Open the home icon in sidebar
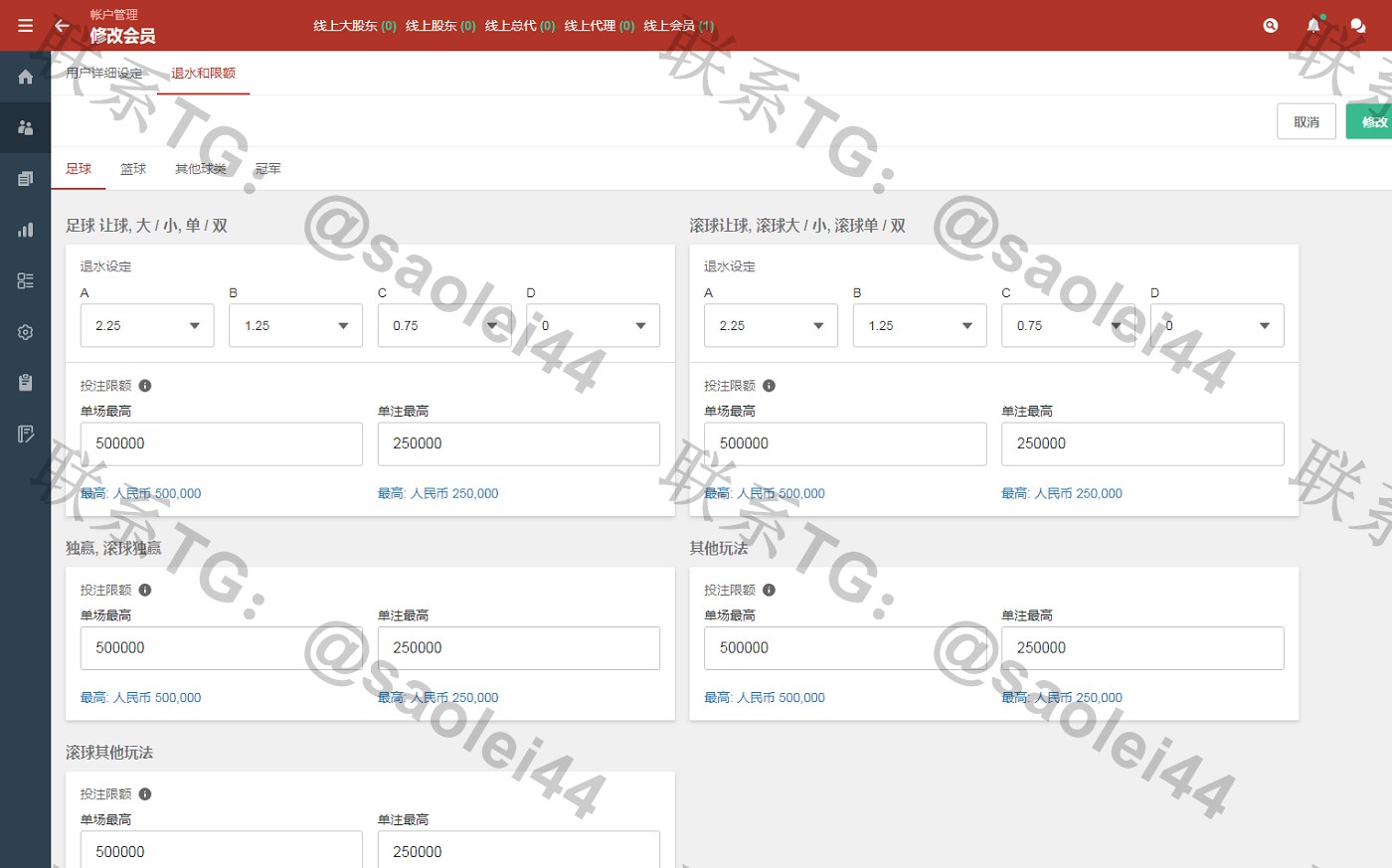The image size is (1392, 868). (x=25, y=77)
